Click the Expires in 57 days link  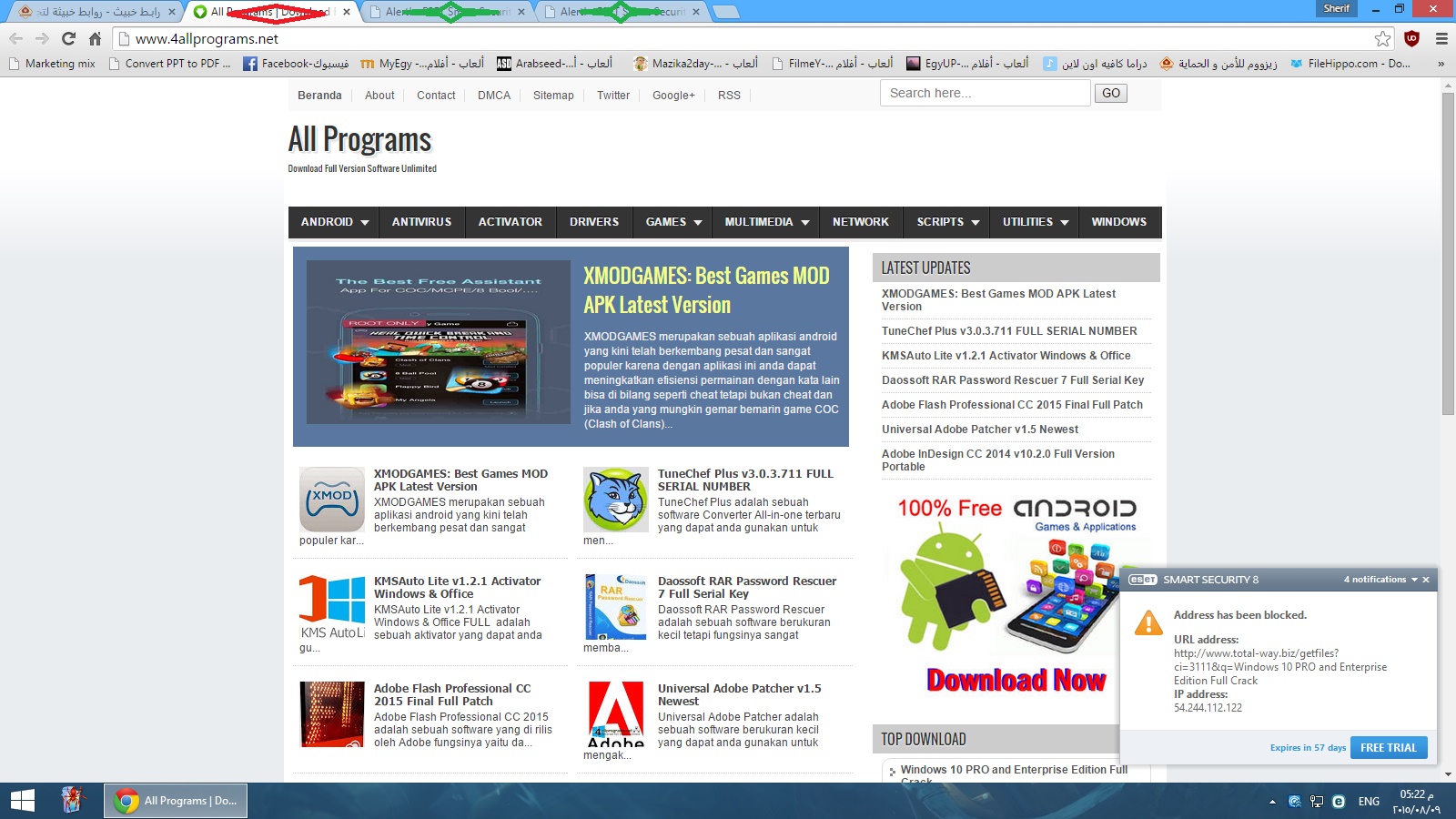(1308, 748)
